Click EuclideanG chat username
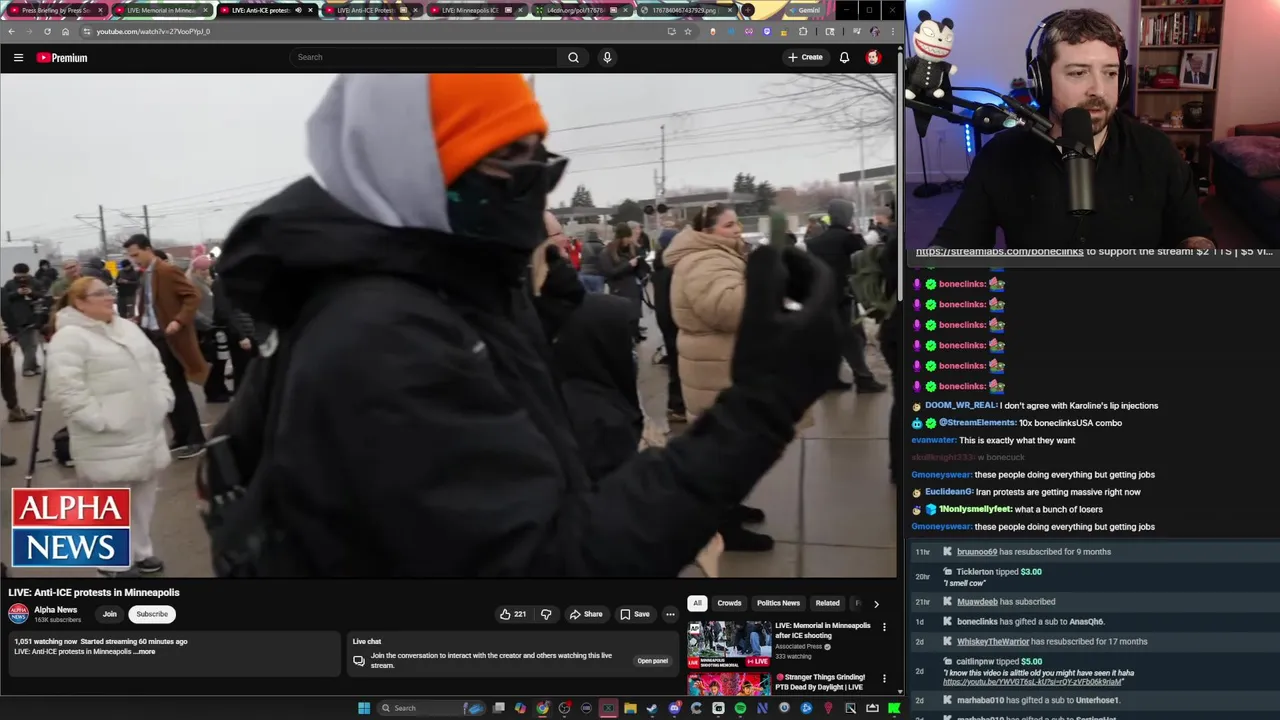Image resolution: width=1280 pixels, height=720 pixels. [949, 492]
